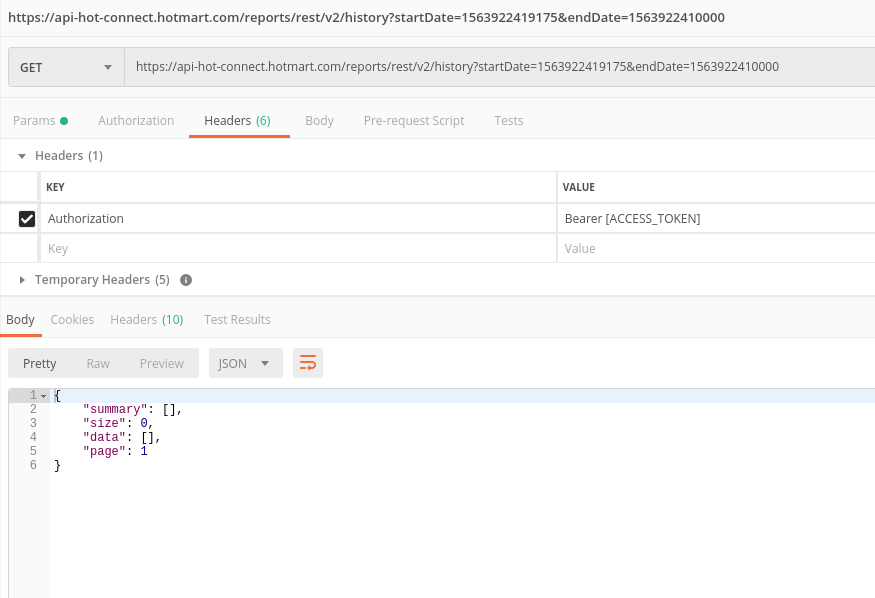The height and width of the screenshot is (598, 875).
Task: Open the Pre-request Script tab
Action: [414, 121]
